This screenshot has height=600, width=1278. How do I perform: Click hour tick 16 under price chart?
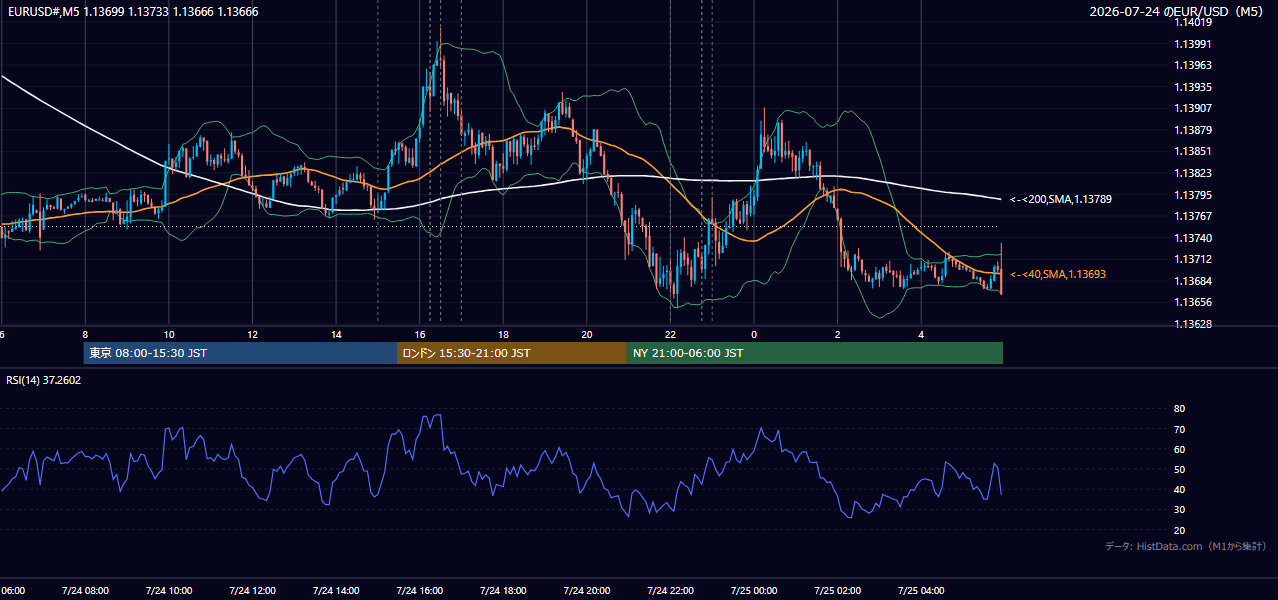[420, 334]
